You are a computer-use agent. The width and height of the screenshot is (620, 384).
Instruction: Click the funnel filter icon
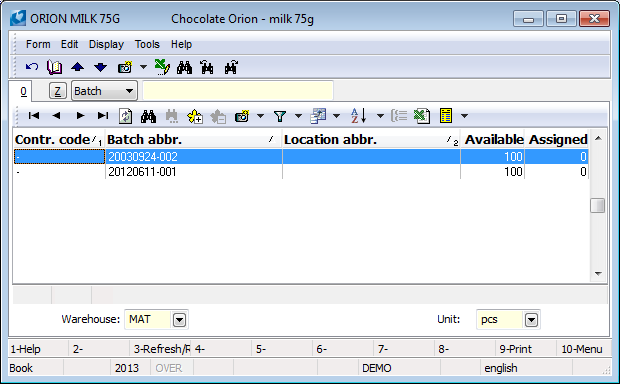pos(280,116)
